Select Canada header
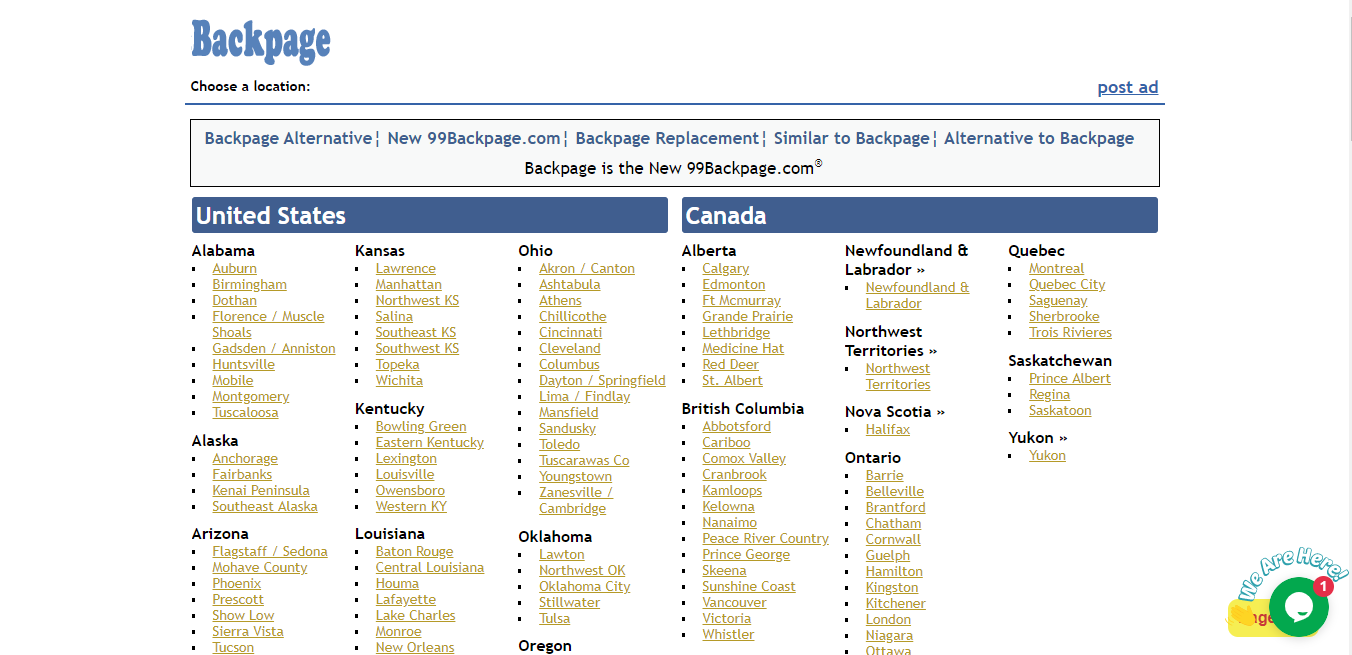 click(920, 215)
